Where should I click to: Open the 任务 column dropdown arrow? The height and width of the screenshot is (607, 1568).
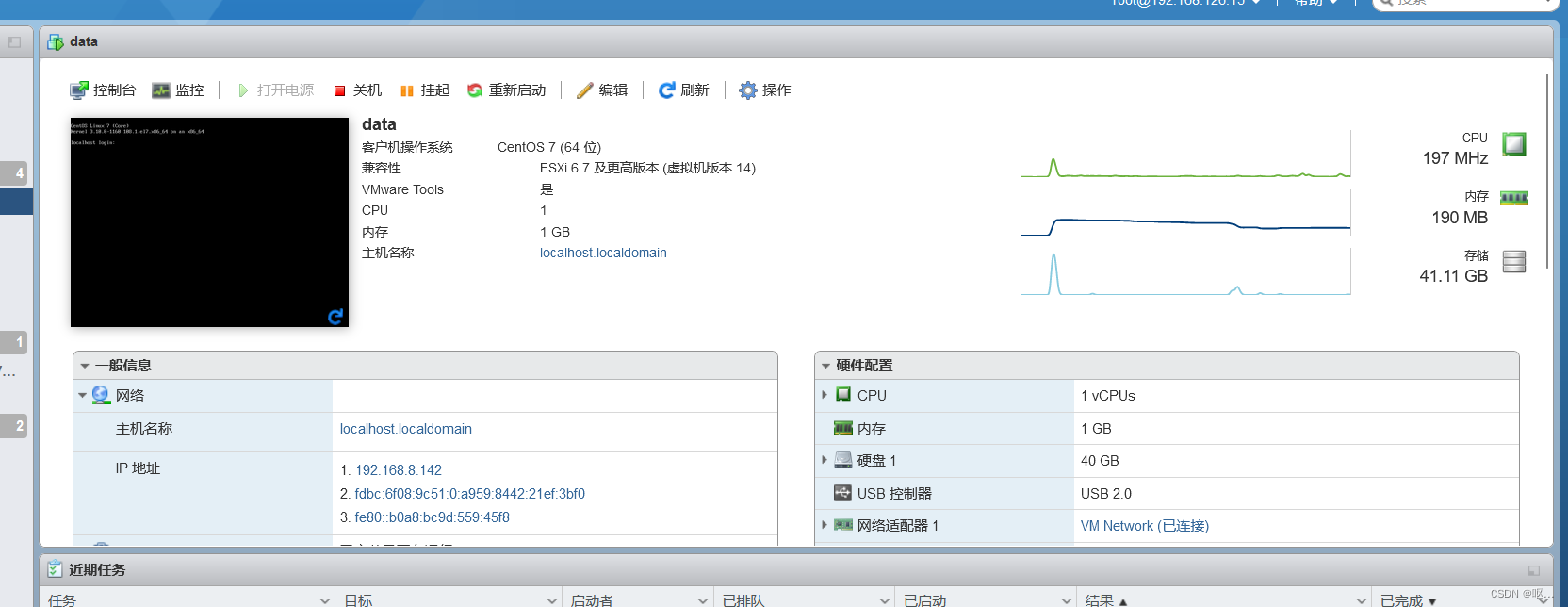pos(325,600)
